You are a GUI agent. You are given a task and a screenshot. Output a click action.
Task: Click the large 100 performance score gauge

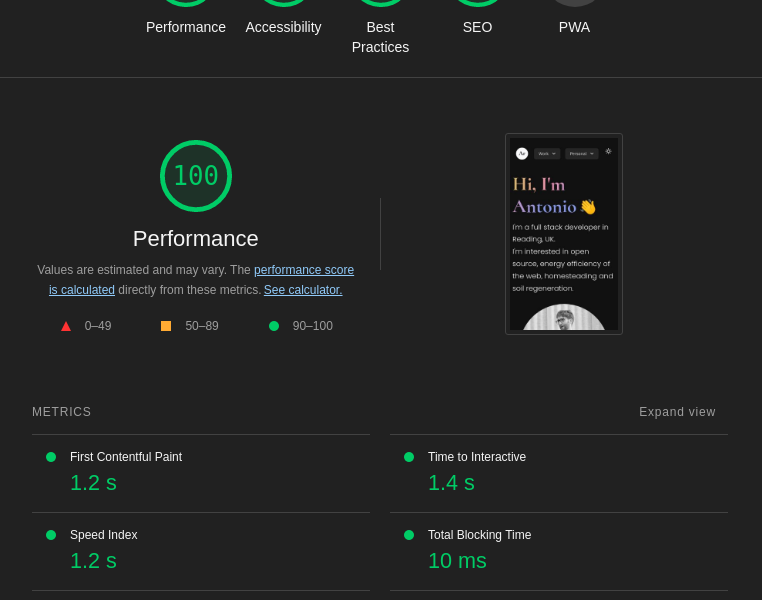[x=196, y=176]
